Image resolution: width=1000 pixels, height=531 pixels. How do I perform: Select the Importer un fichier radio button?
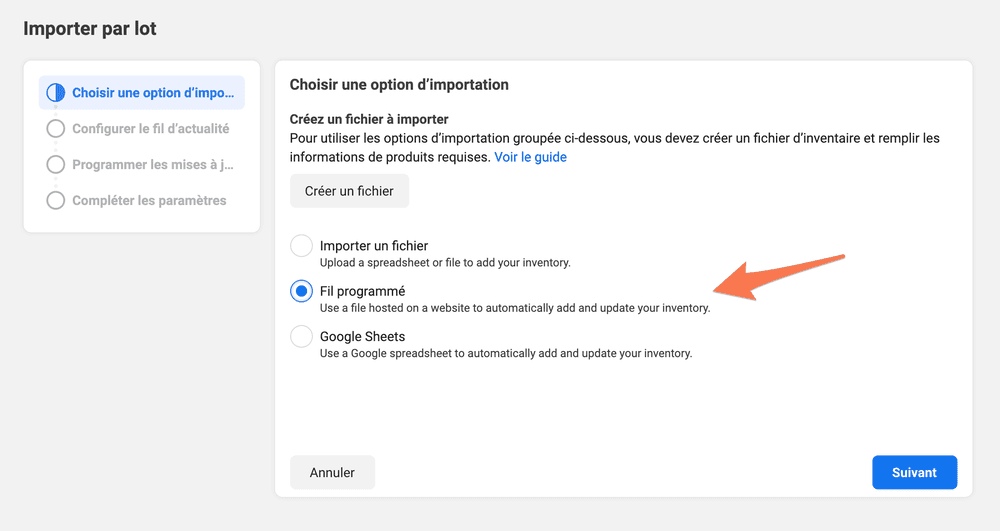click(x=301, y=246)
